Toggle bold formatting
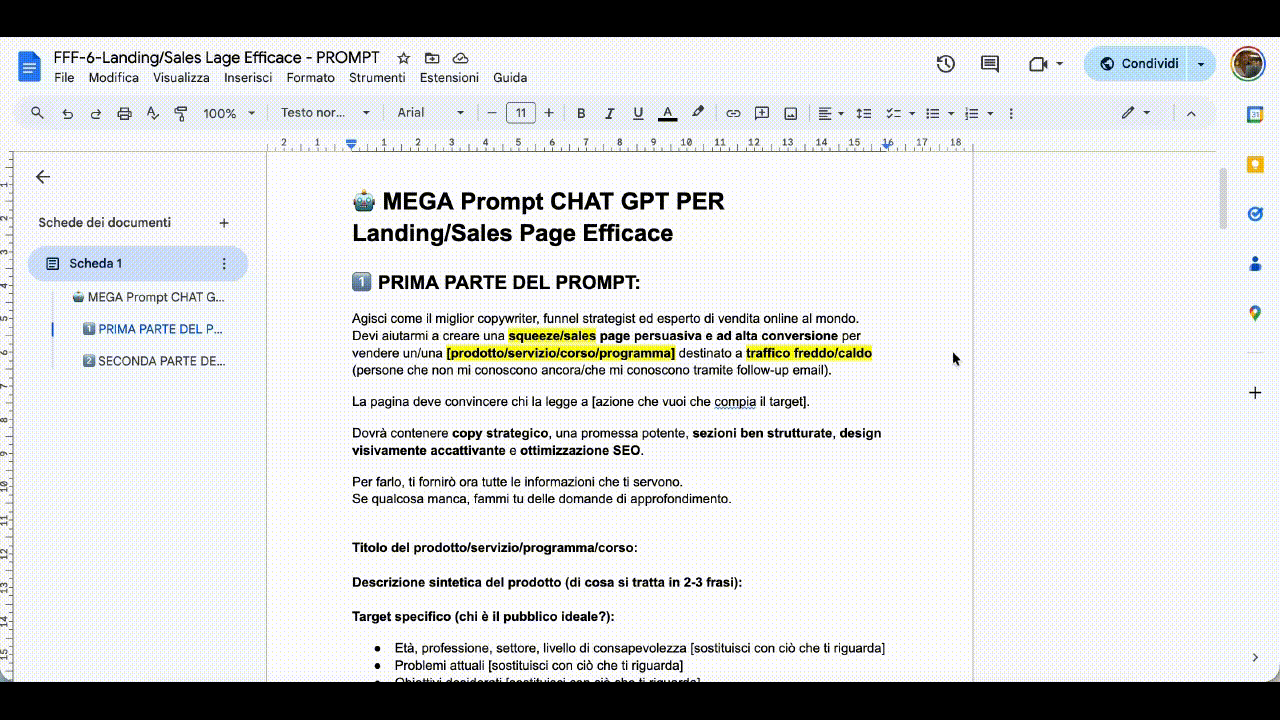The image size is (1280, 720). 581,113
